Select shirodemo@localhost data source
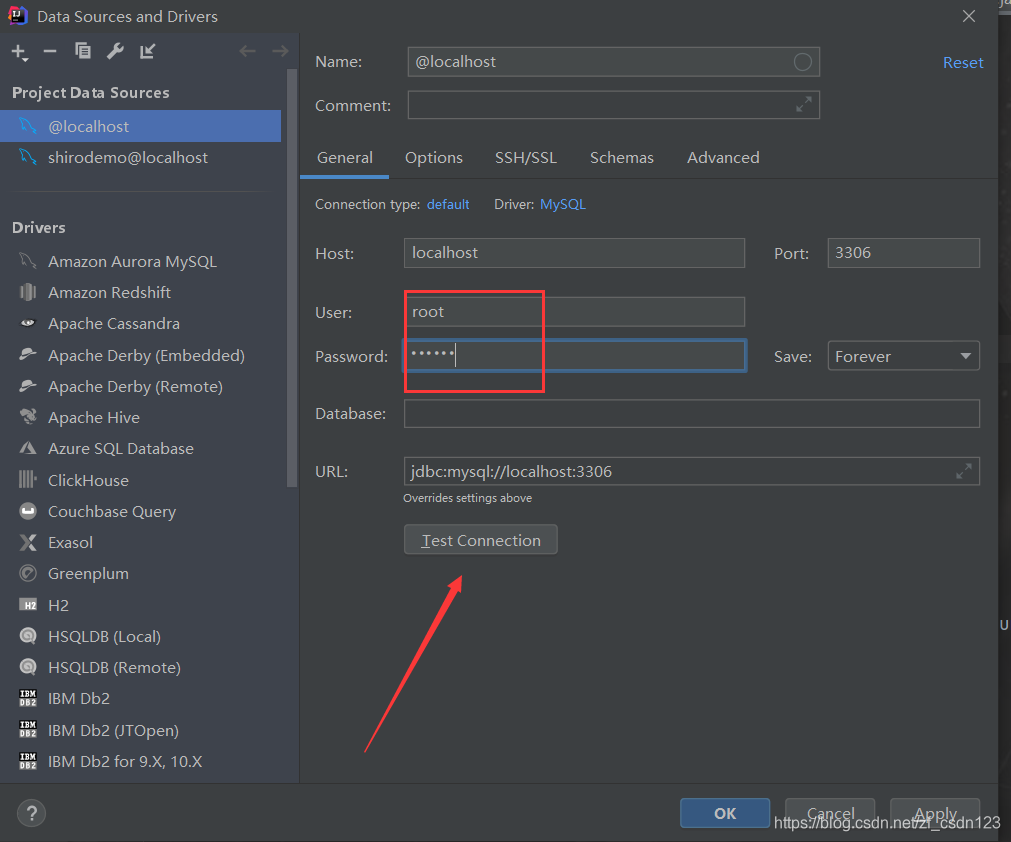Screen dimensions: 1011x842 point(141,157)
